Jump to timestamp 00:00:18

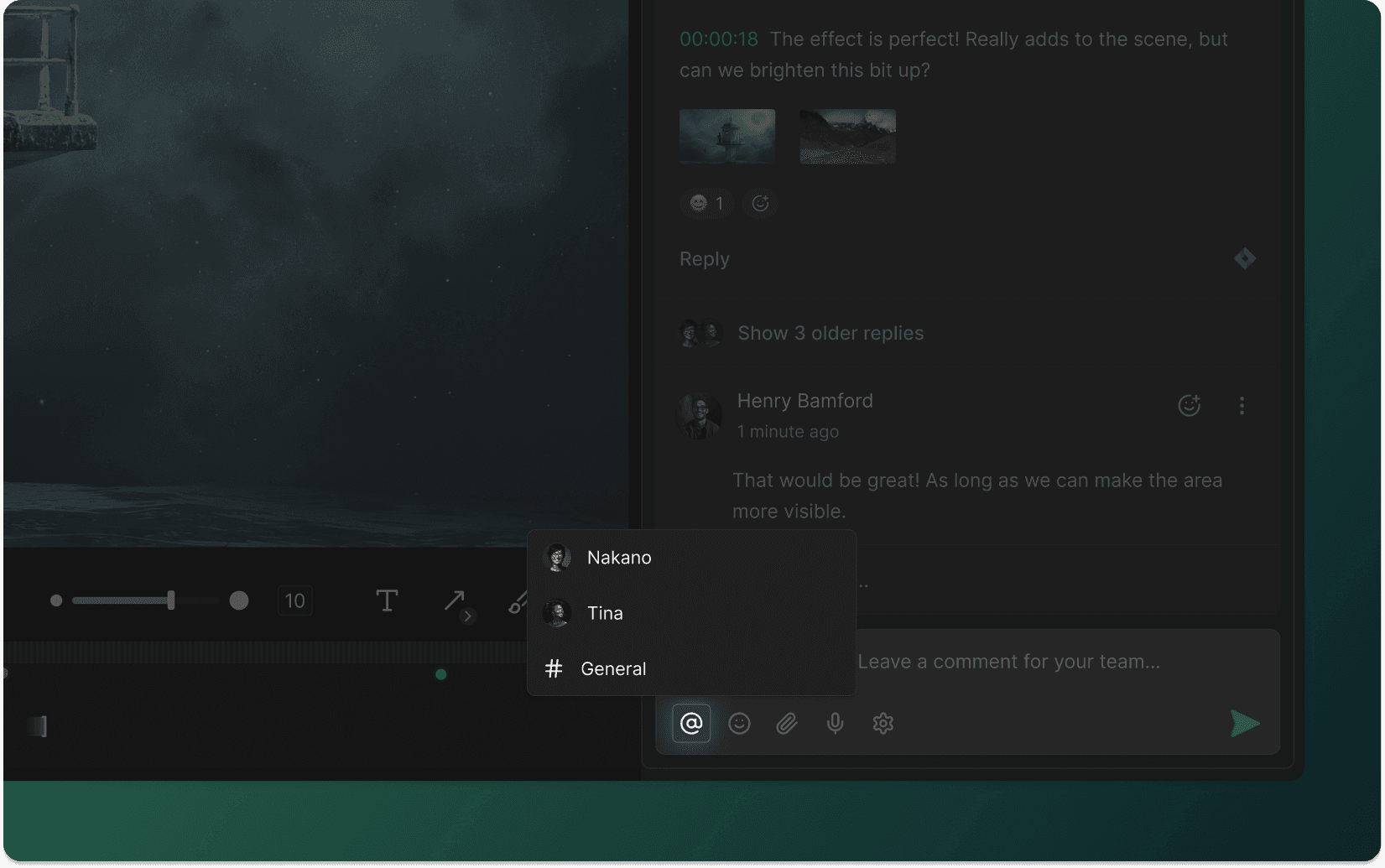[x=719, y=39]
